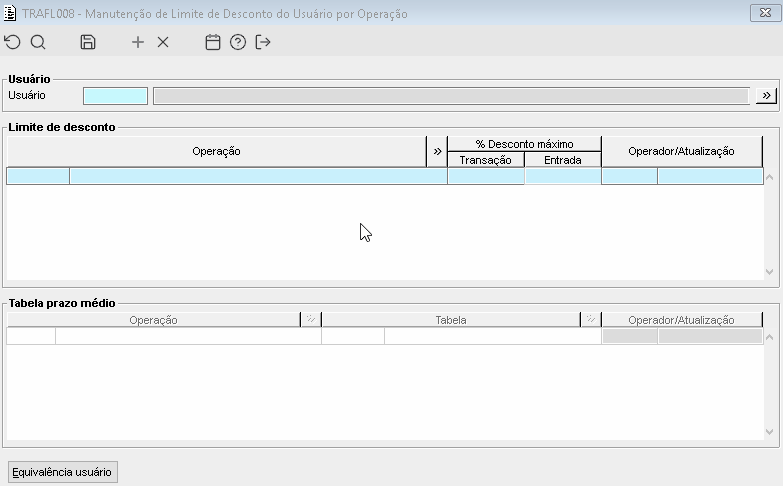Expand Operação lookup in Limite de desconto header
783x486 pixels.
pos(437,151)
